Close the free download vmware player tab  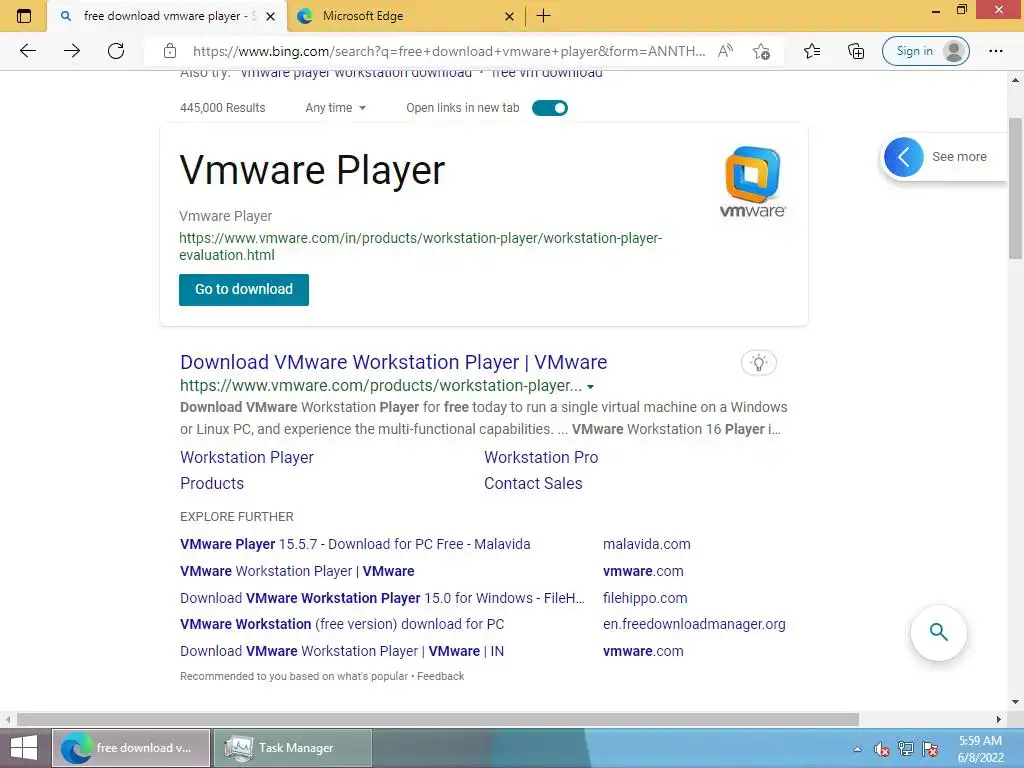click(270, 16)
